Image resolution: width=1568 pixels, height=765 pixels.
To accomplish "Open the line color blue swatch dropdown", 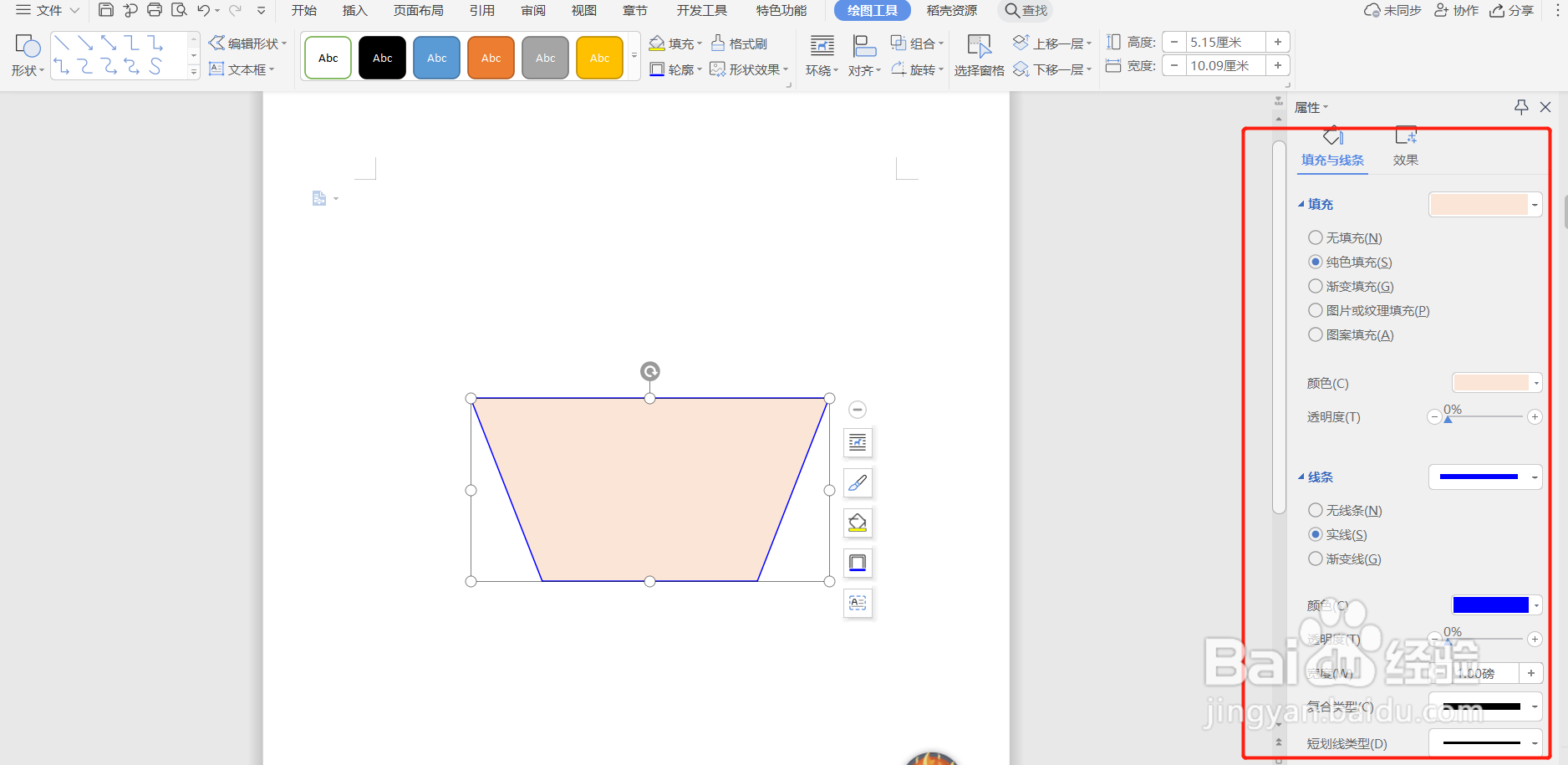I will pyautogui.click(x=1497, y=604).
